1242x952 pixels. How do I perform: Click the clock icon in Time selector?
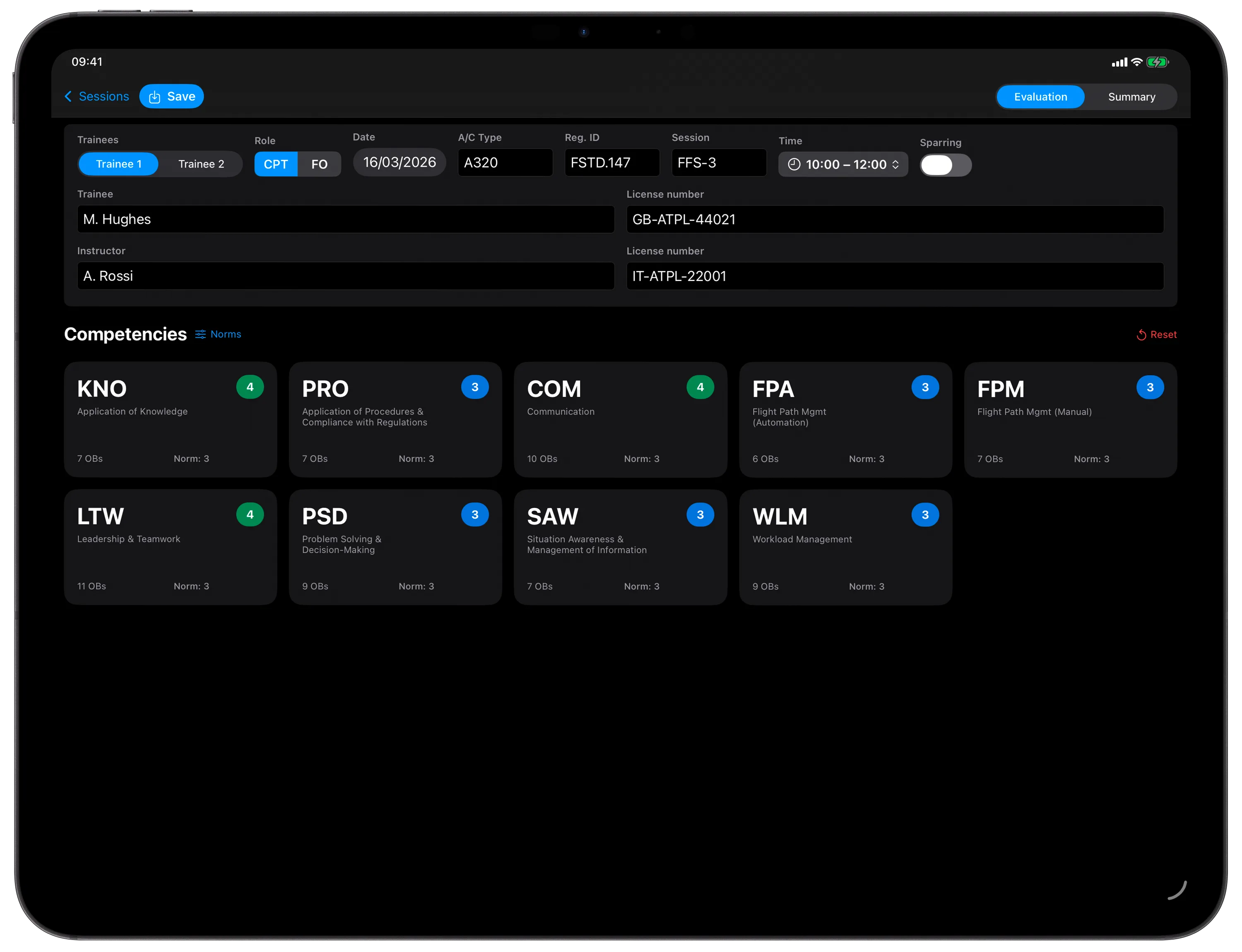click(794, 164)
